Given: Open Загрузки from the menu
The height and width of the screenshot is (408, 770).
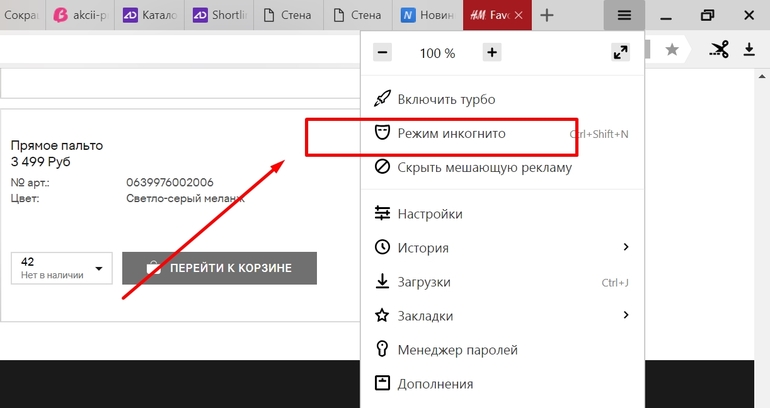Looking at the screenshot, I should pos(423,282).
